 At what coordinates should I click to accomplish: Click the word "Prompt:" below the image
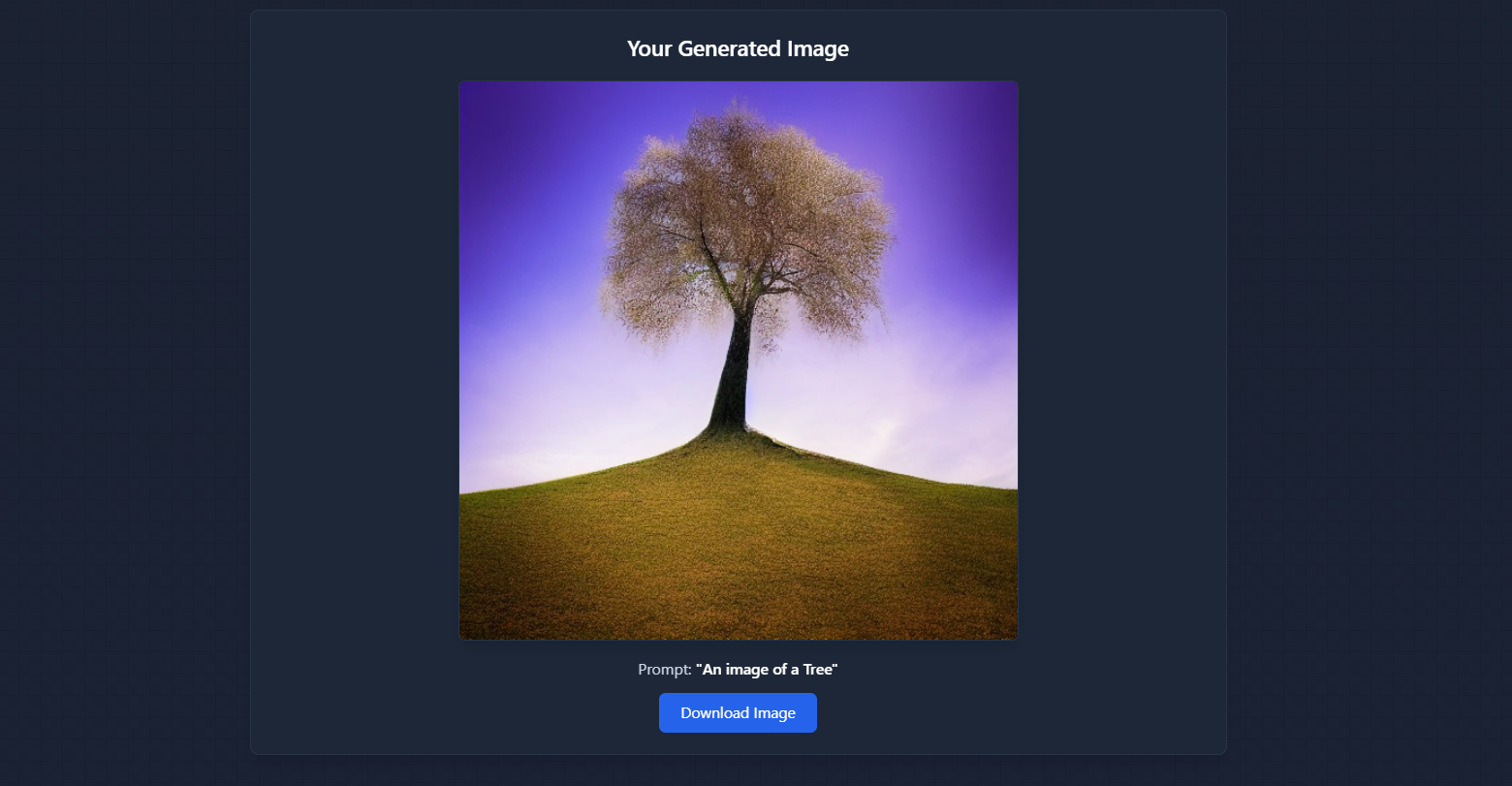tap(664, 669)
